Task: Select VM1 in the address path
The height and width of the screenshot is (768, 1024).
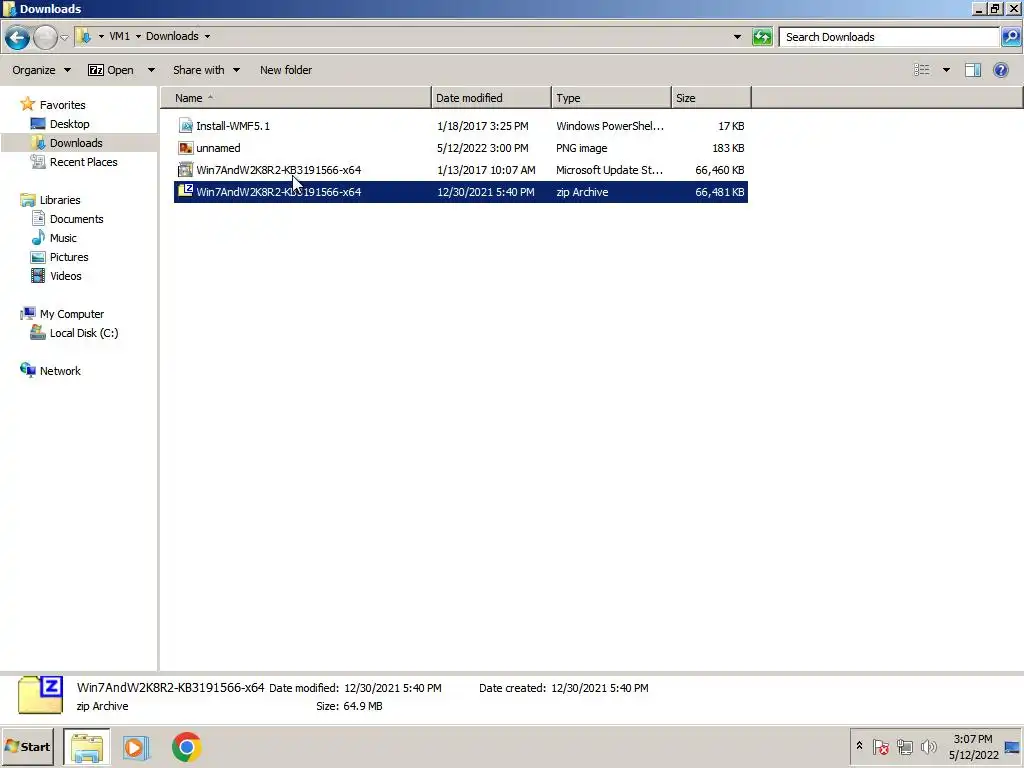Action: click(120, 37)
